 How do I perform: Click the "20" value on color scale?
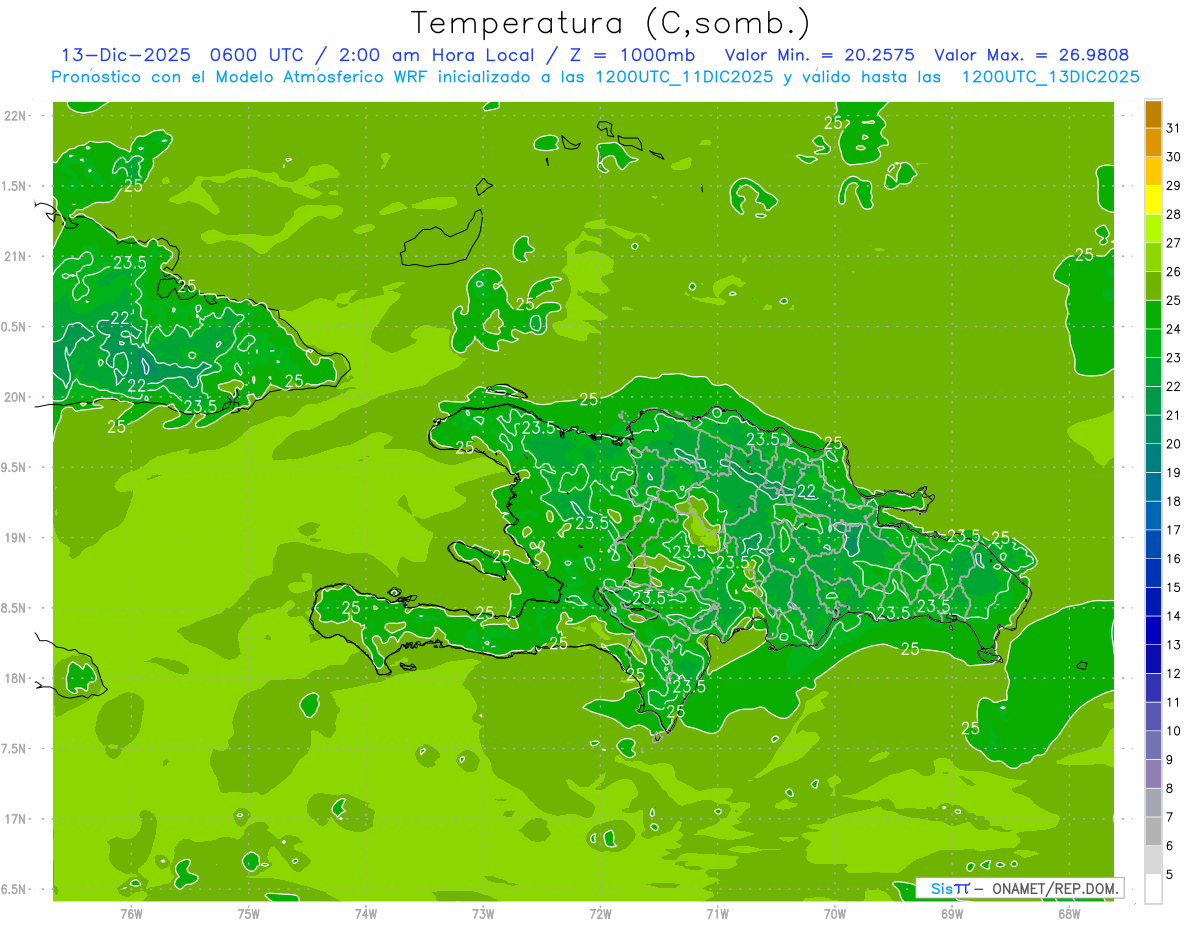click(x=1174, y=444)
